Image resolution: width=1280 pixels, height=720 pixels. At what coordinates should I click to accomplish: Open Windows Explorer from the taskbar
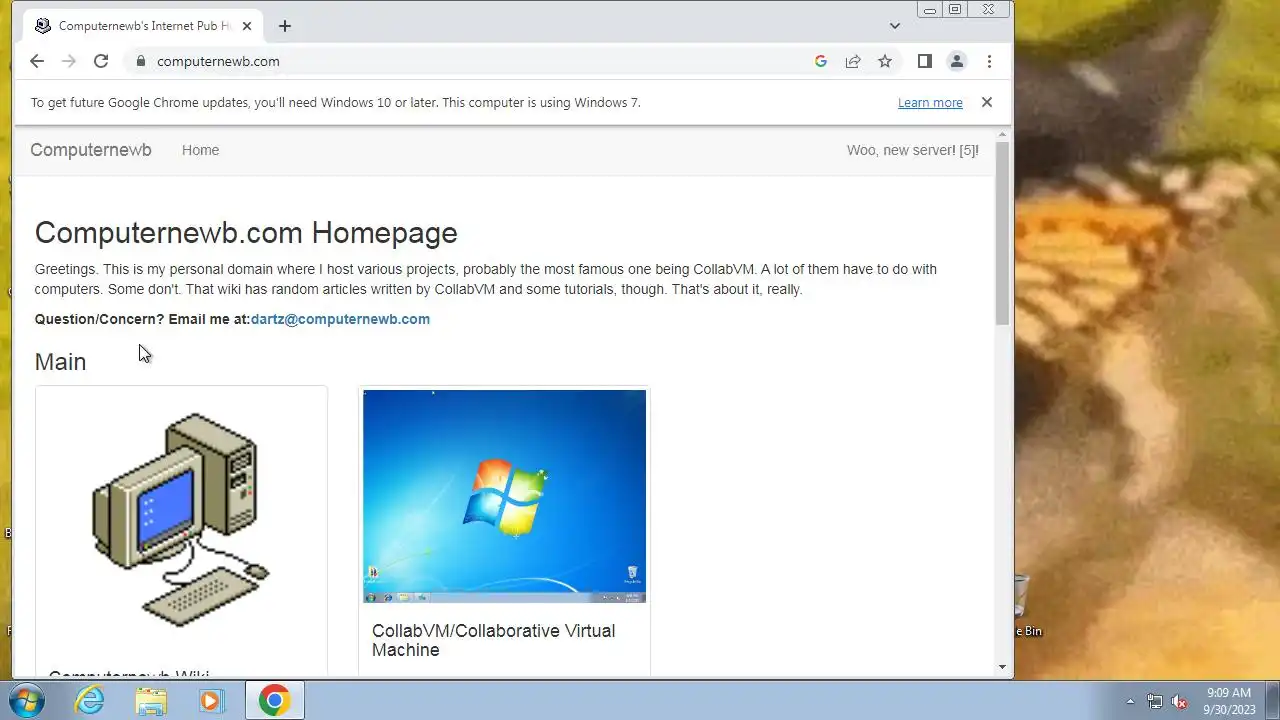pyautogui.click(x=151, y=700)
